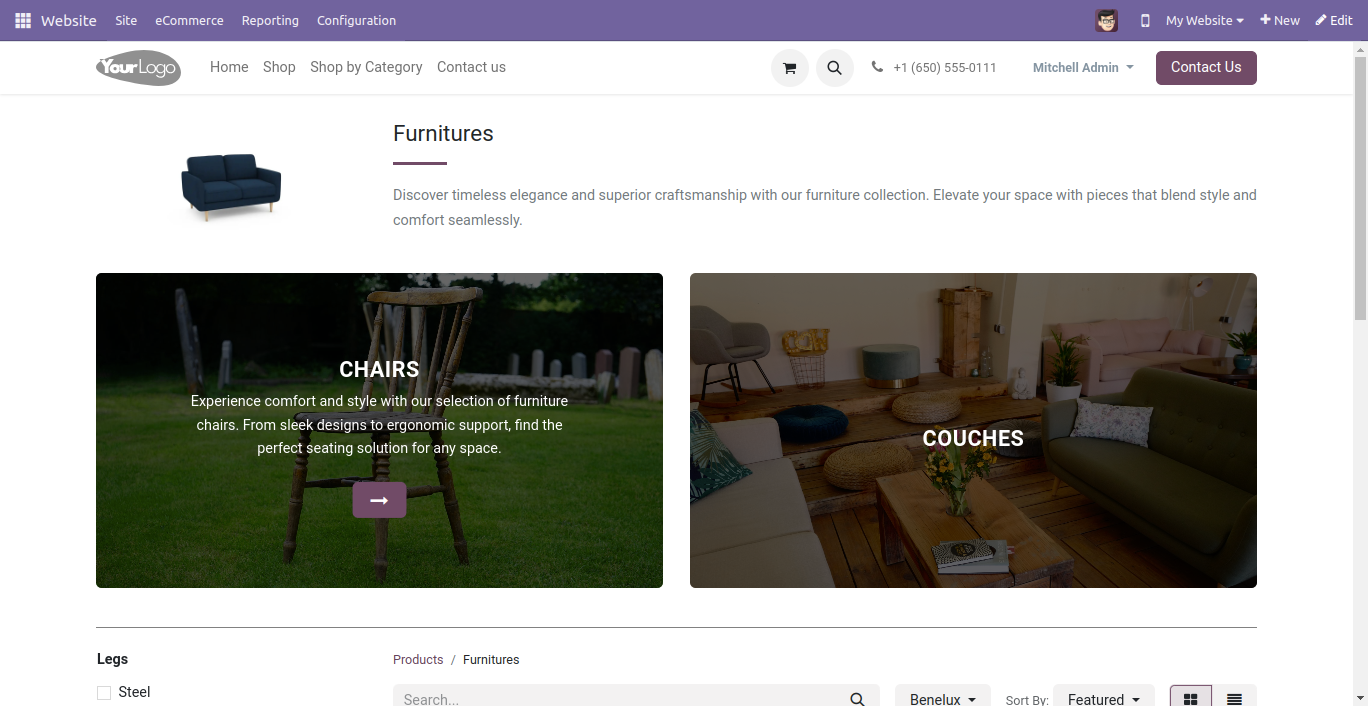1368x706 pixels.
Task: Click the Legs filter heading
Action: tap(112, 659)
